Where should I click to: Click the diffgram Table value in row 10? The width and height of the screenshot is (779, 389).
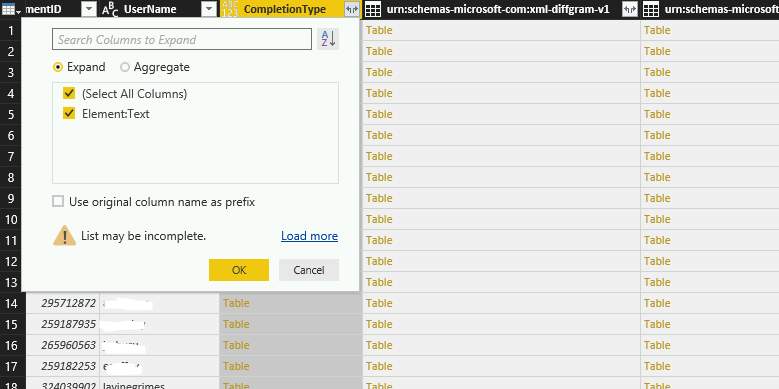click(x=379, y=219)
